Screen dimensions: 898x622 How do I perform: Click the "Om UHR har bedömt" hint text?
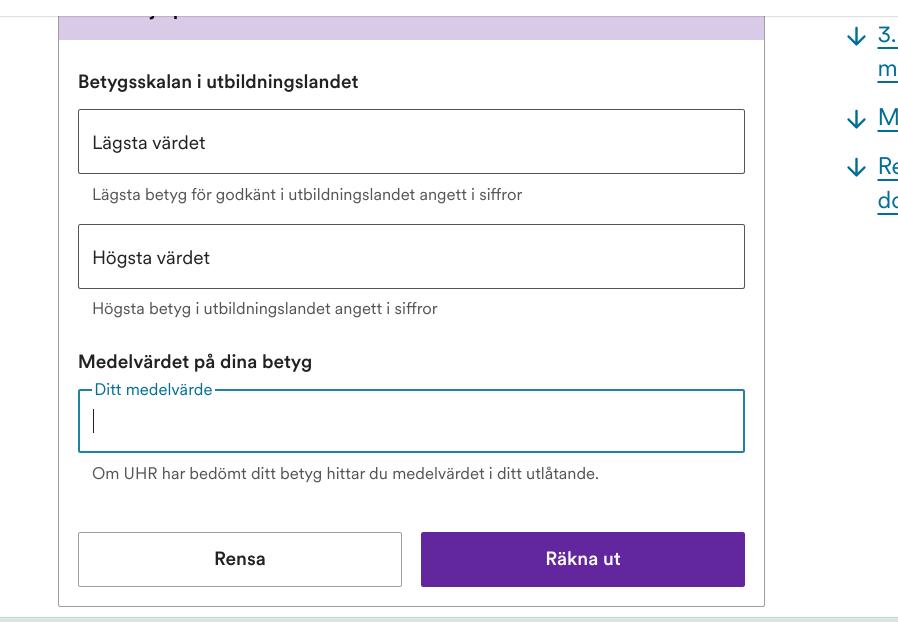[345, 474]
